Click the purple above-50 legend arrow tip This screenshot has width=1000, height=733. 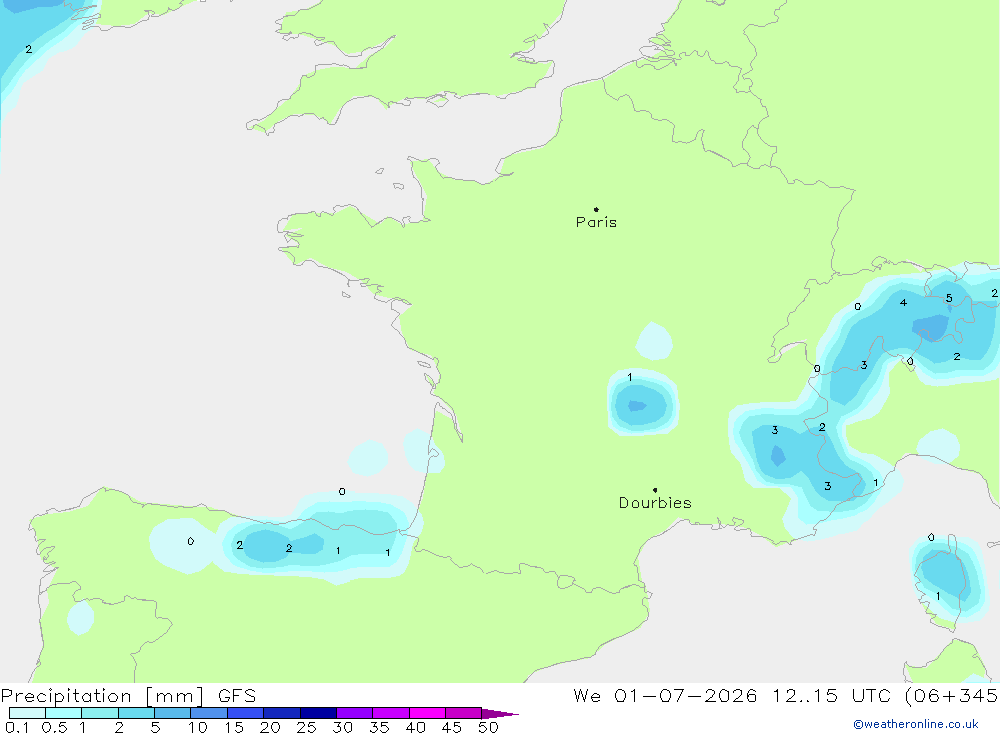click(x=500, y=713)
